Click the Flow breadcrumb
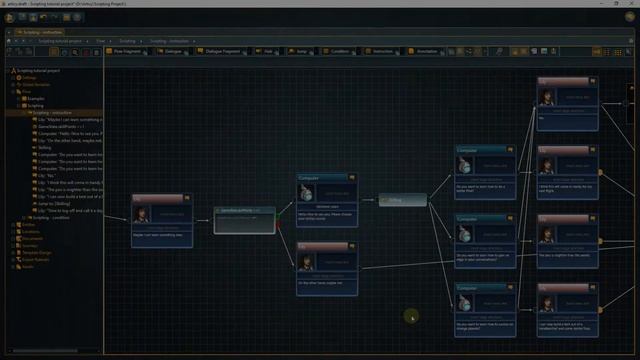The image size is (640, 360). 100,41
